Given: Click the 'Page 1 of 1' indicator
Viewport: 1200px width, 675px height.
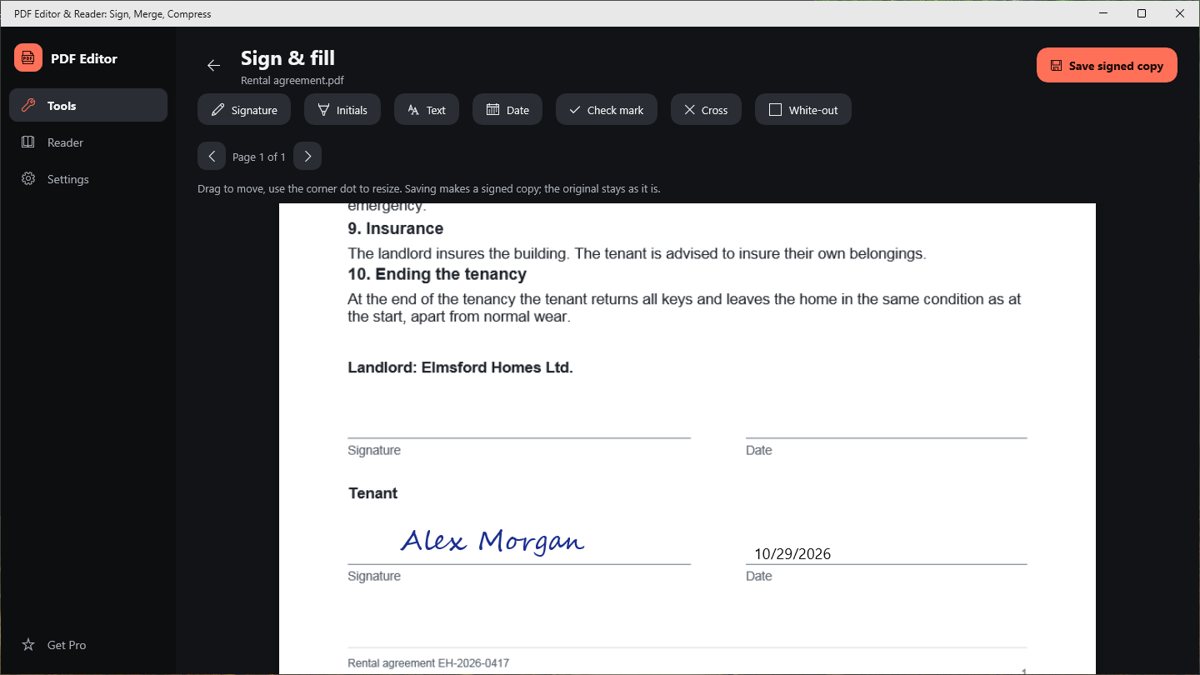Looking at the screenshot, I should pos(259,157).
